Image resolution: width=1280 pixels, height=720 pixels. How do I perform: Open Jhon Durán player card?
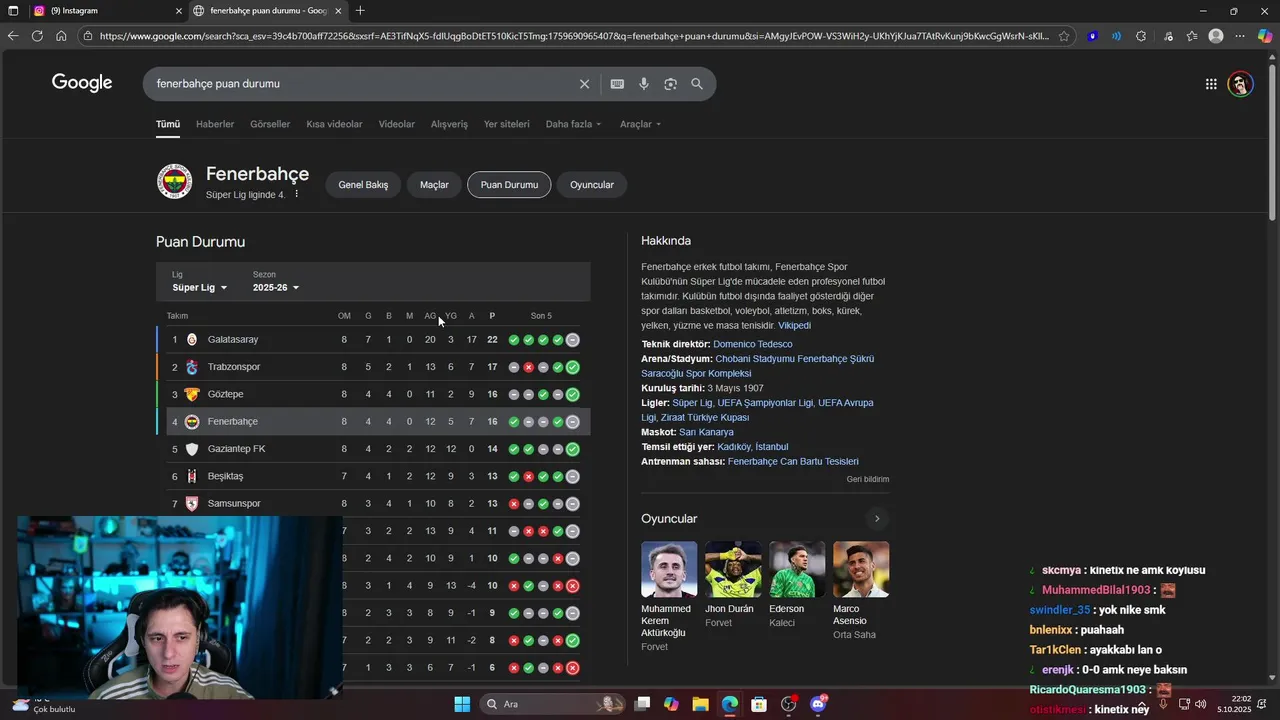click(x=732, y=585)
